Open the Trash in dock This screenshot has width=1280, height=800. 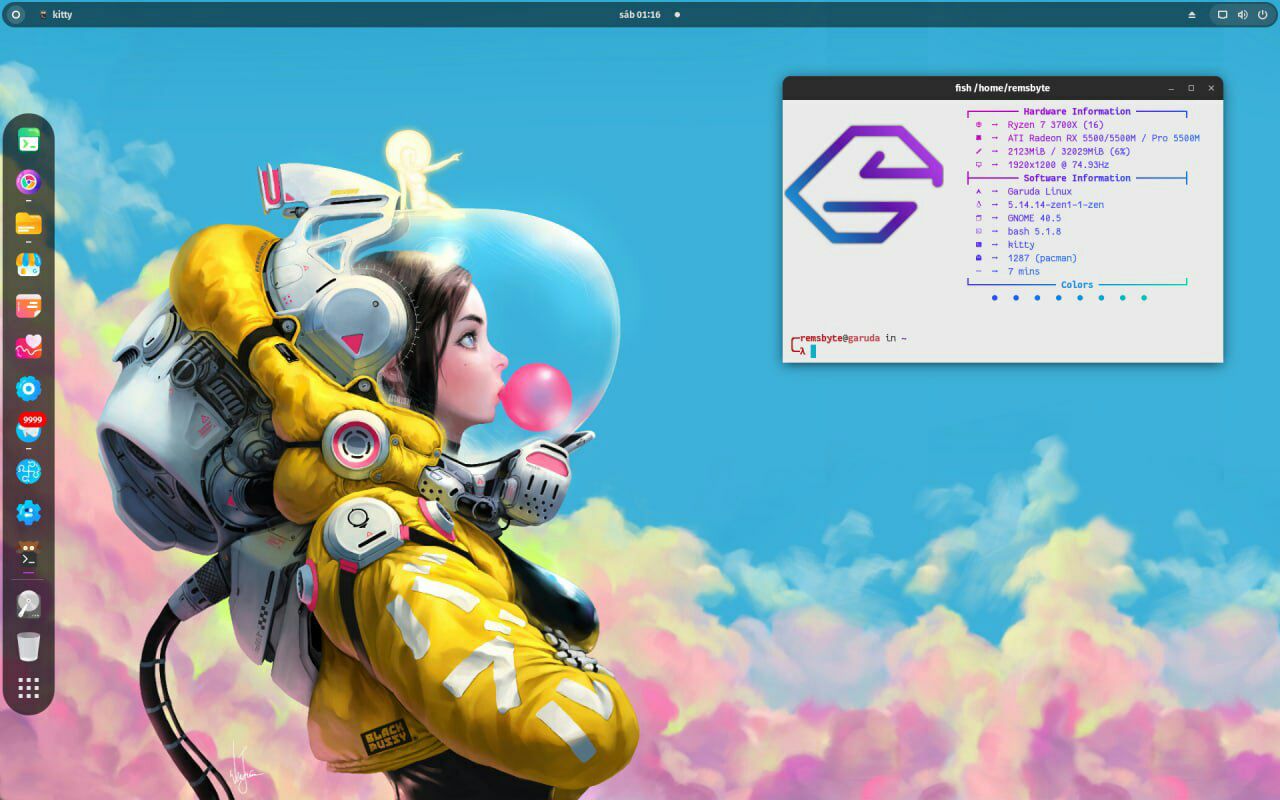[28, 647]
